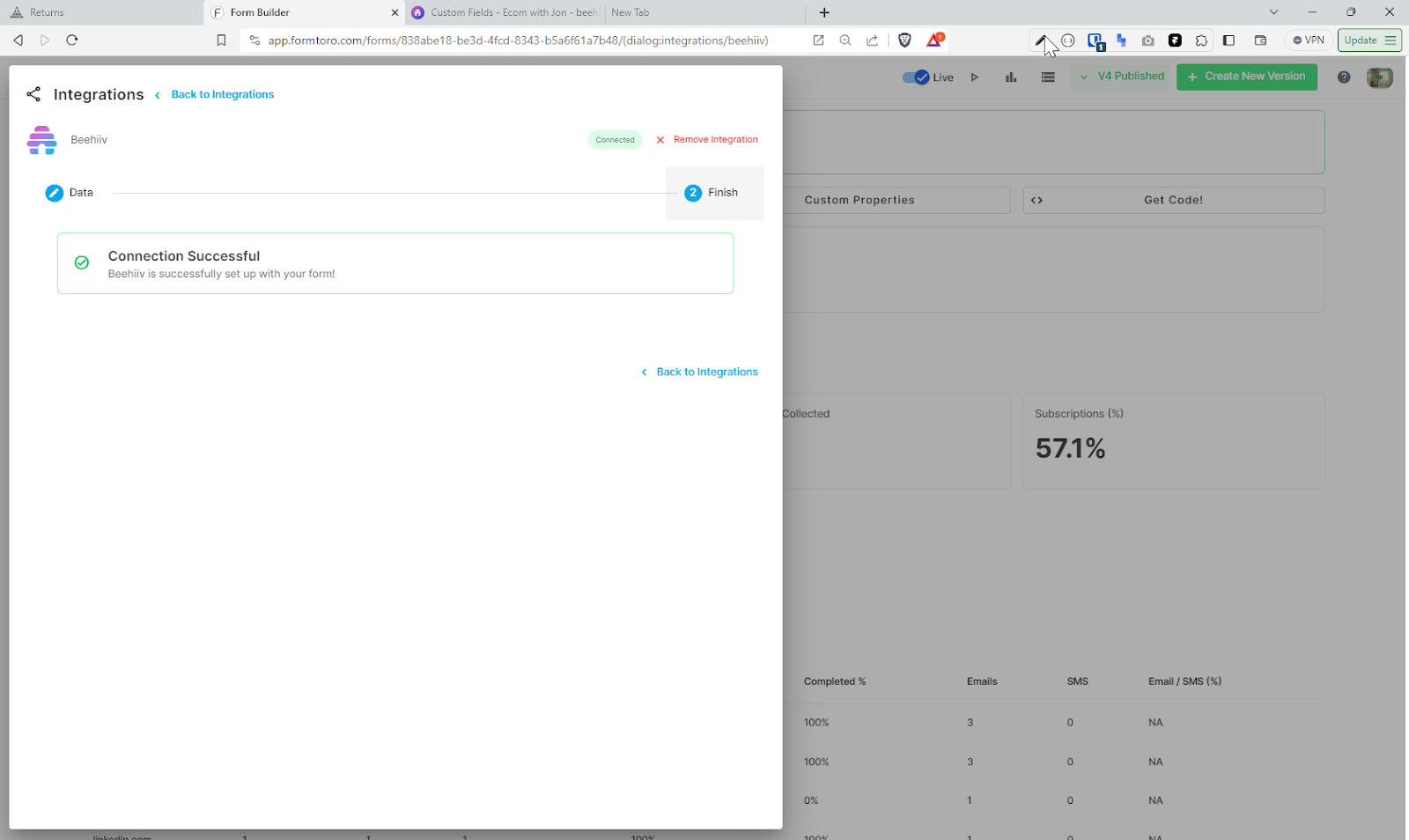Image resolution: width=1409 pixels, height=840 pixels.
Task: Reload the current page
Action: [72, 41]
